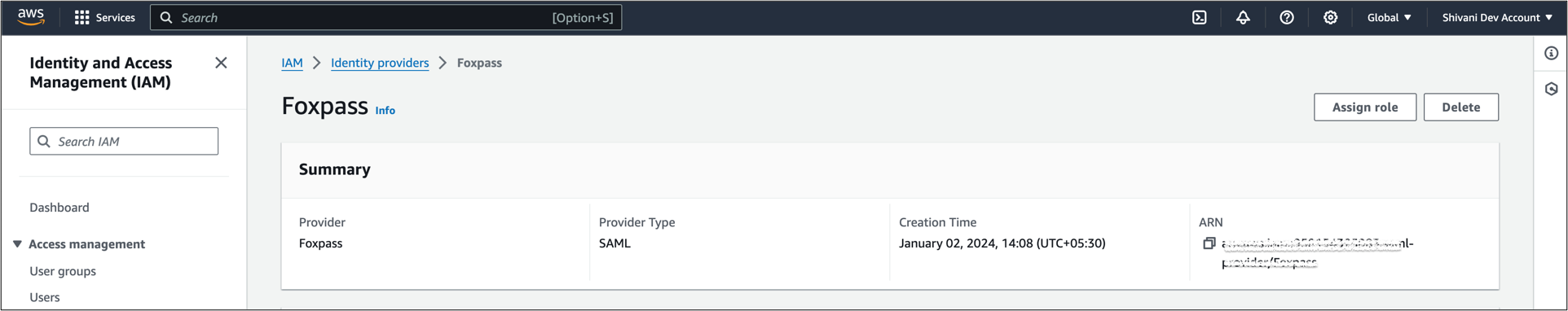Delete the Foxpass identity provider
Image resolution: width=1568 pixels, height=311 pixels.
(x=1460, y=107)
